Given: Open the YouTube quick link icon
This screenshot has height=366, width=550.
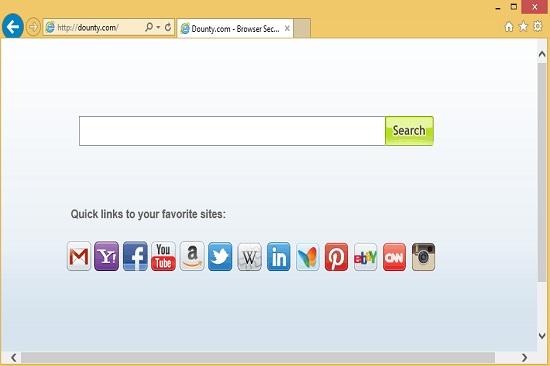Looking at the screenshot, I should [x=163, y=256].
